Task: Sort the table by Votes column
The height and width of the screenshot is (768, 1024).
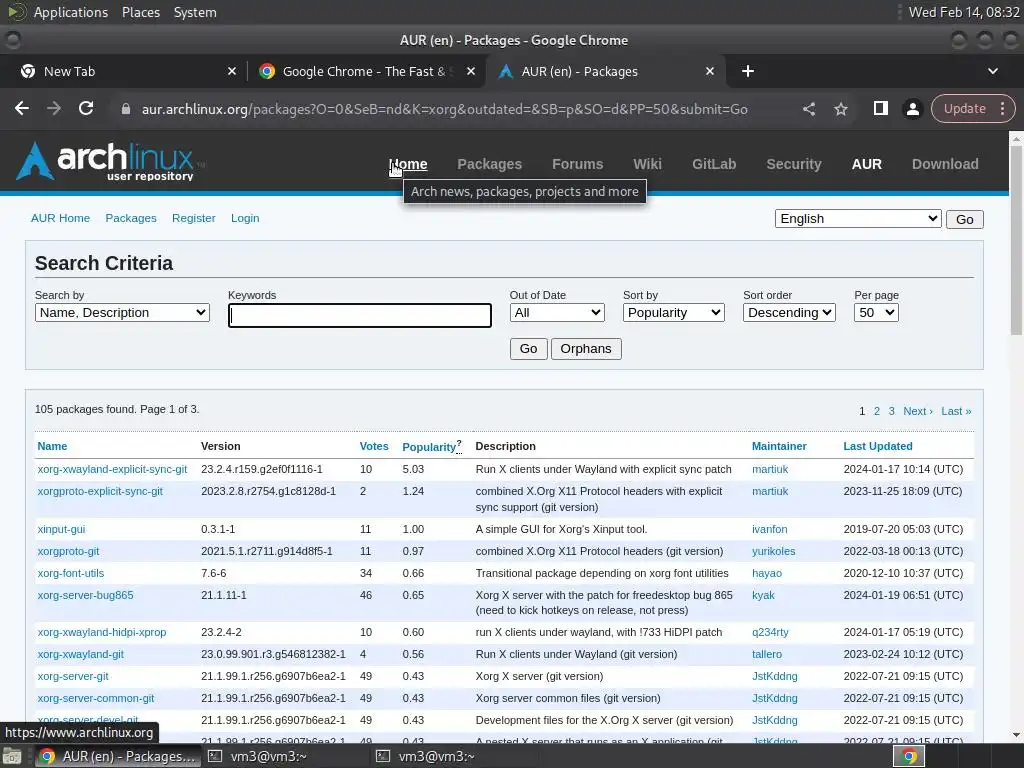Action: point(374,446)
